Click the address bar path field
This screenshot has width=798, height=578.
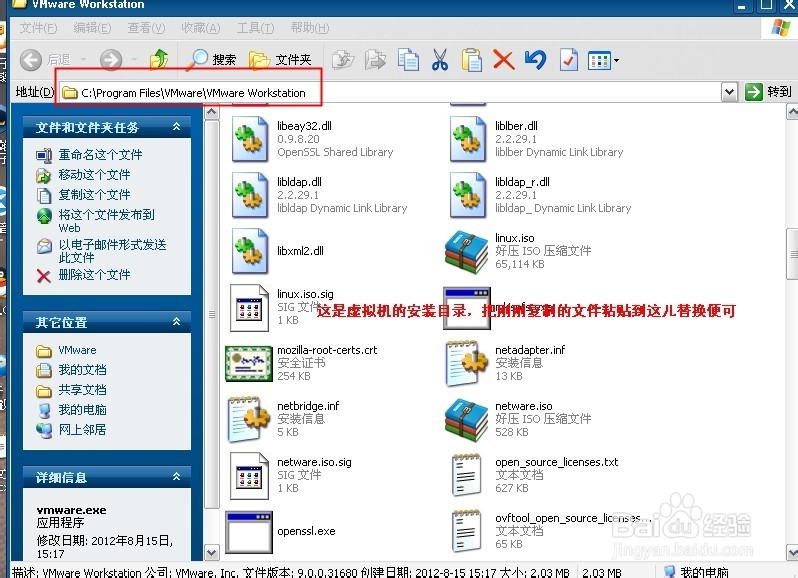pos(389,93)
